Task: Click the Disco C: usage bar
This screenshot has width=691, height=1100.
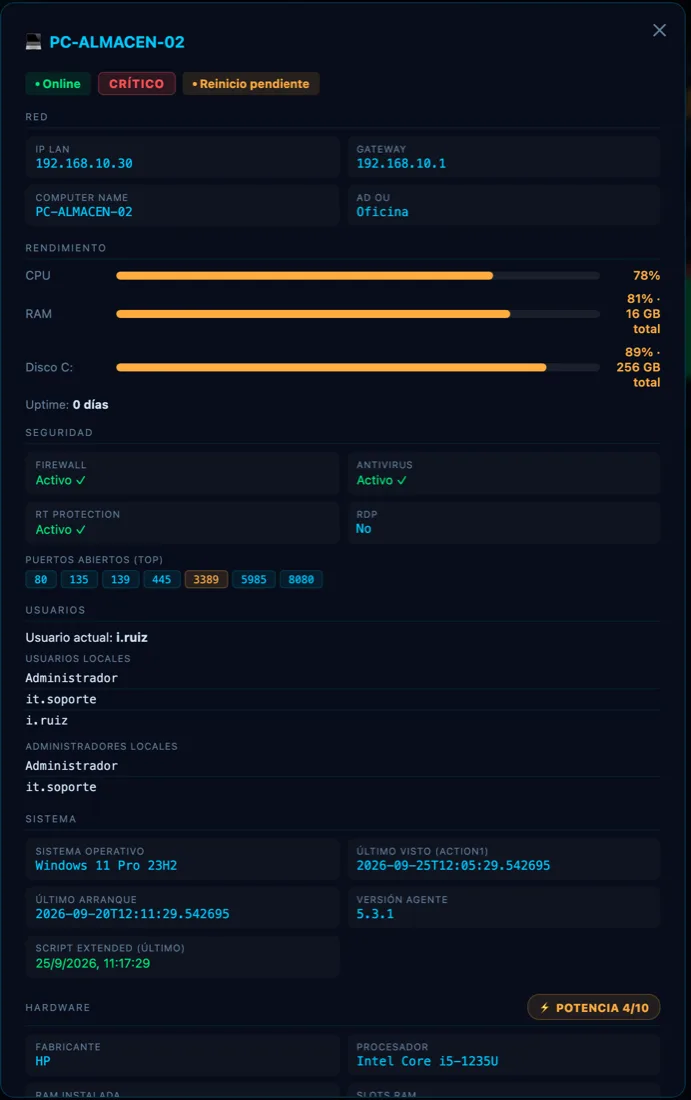Action: (358, 368)
